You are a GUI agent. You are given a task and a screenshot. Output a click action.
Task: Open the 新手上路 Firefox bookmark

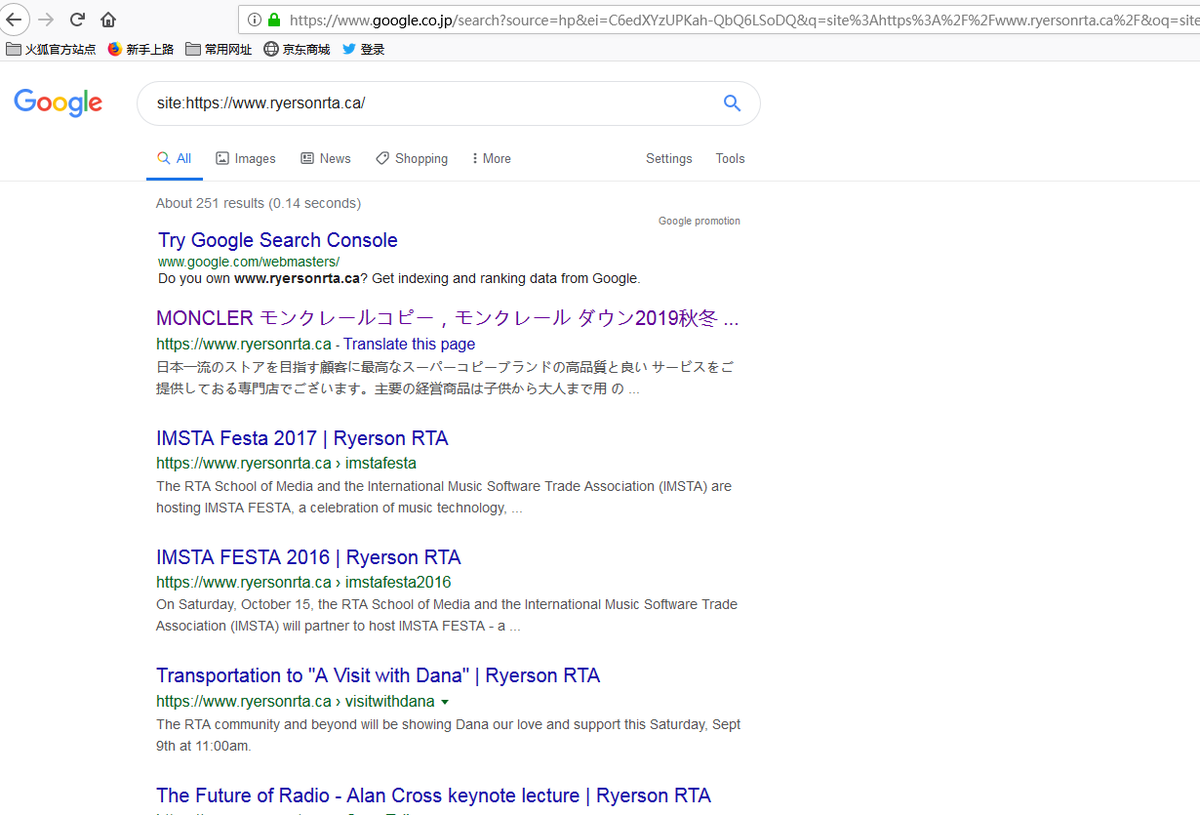click(x=140, y=49)
